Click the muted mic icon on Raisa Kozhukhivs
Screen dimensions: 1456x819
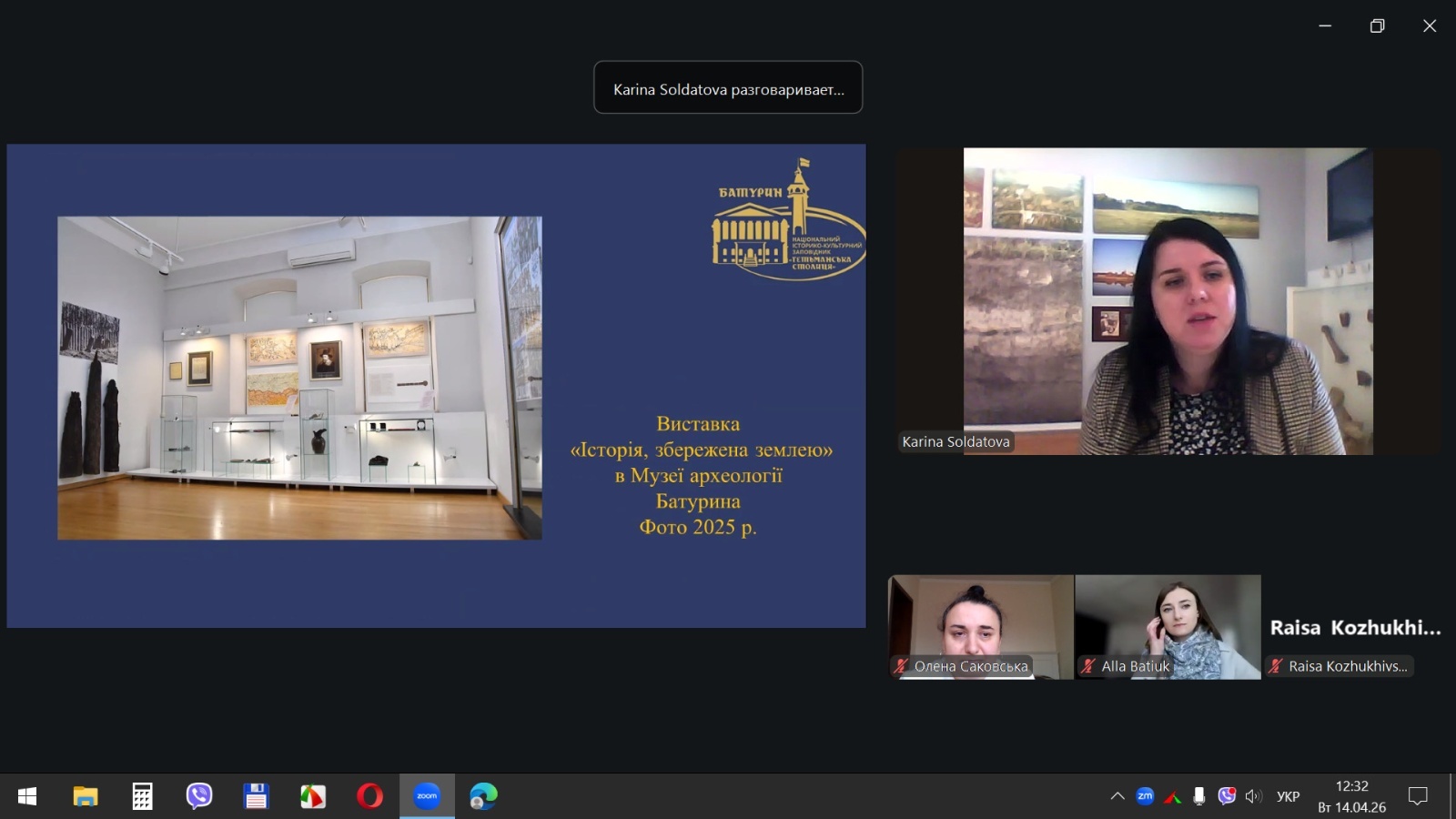tap(1276, 666)
